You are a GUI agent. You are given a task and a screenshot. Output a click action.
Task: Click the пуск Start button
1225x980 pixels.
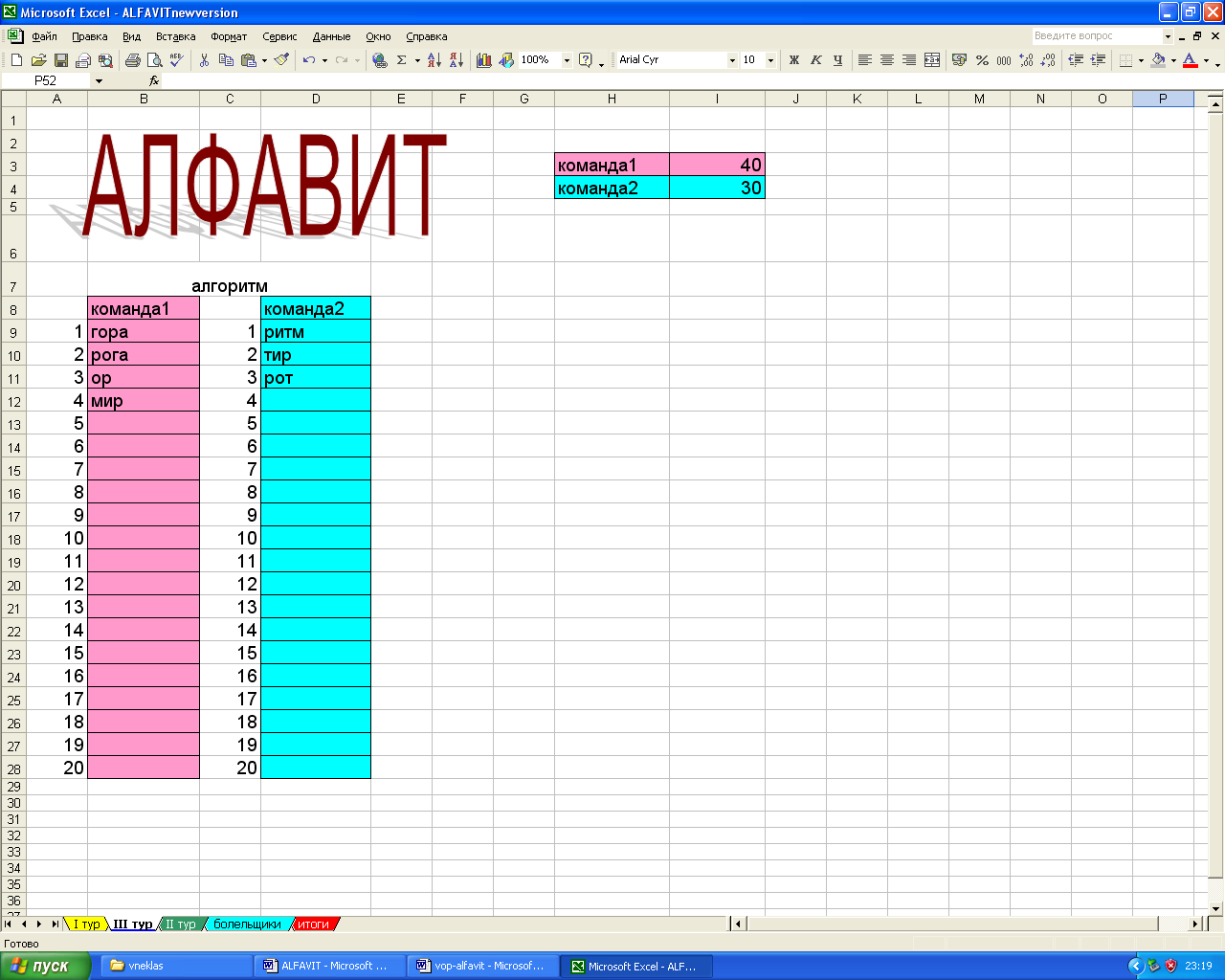pos(45,966)
